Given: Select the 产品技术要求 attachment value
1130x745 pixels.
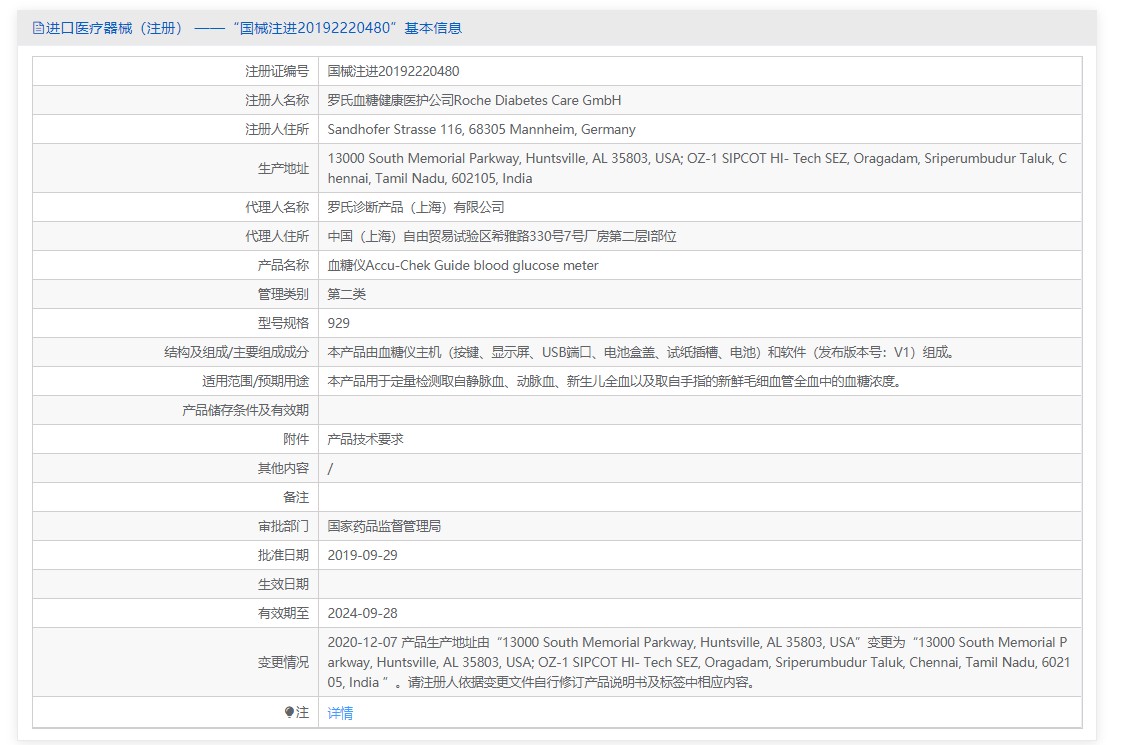Looking at the screenshot, I should tap(365, 439).
